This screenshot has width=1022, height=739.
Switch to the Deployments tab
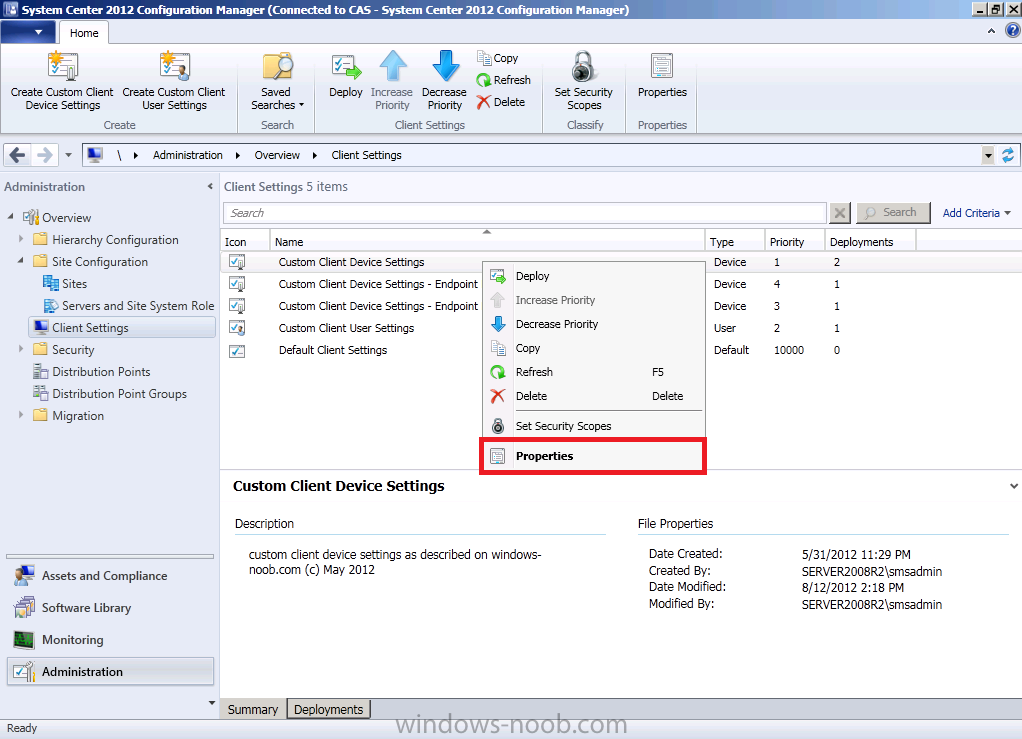pos(328,709)
